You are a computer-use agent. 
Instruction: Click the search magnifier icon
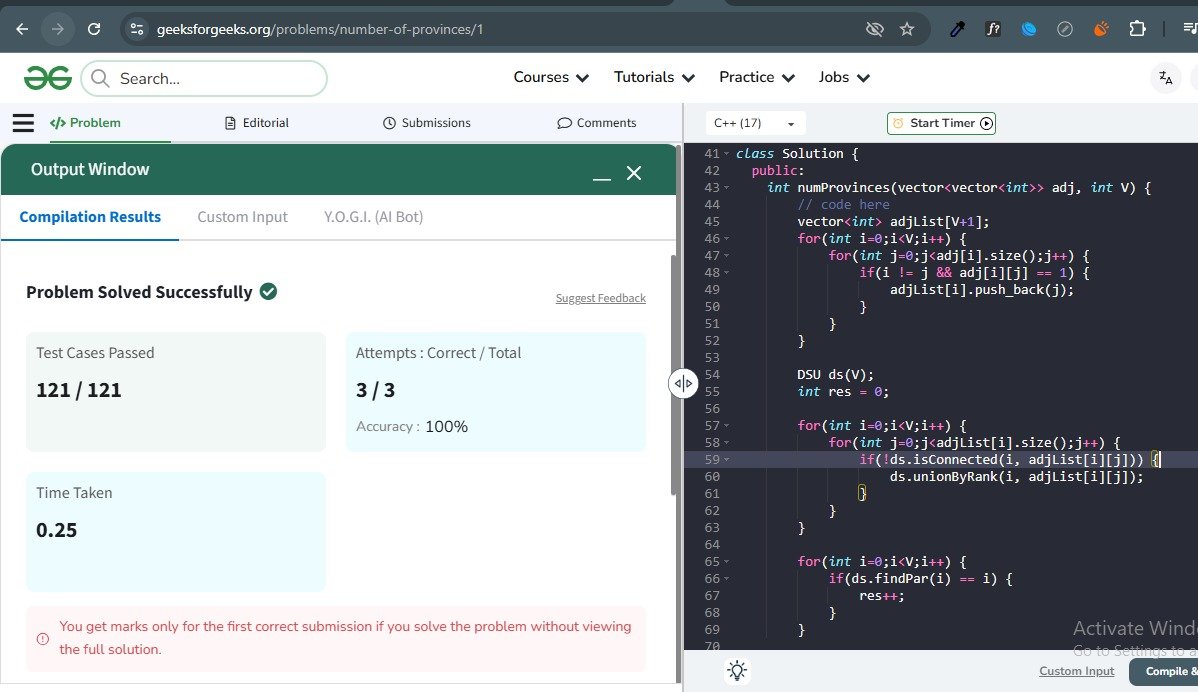click(x=100, y=78)
